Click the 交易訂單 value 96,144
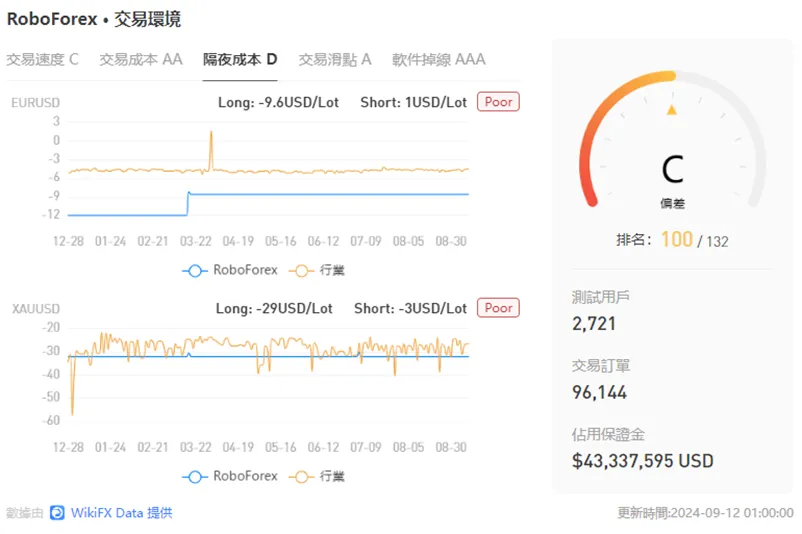The width and height of the screenshot is (802, 534). click(599, 393)
